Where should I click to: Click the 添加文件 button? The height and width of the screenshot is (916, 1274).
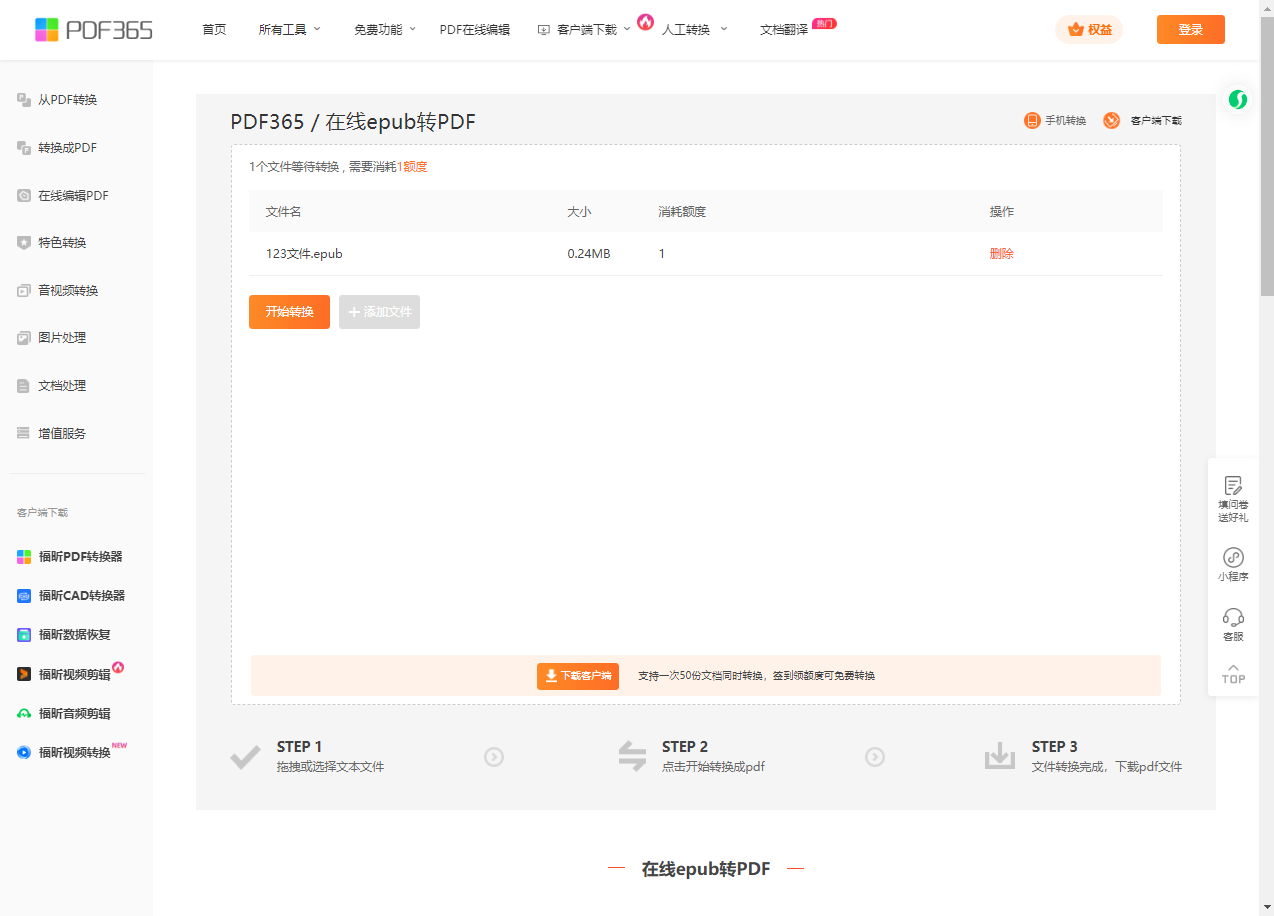pyautogui.click(x=379, y=312)
